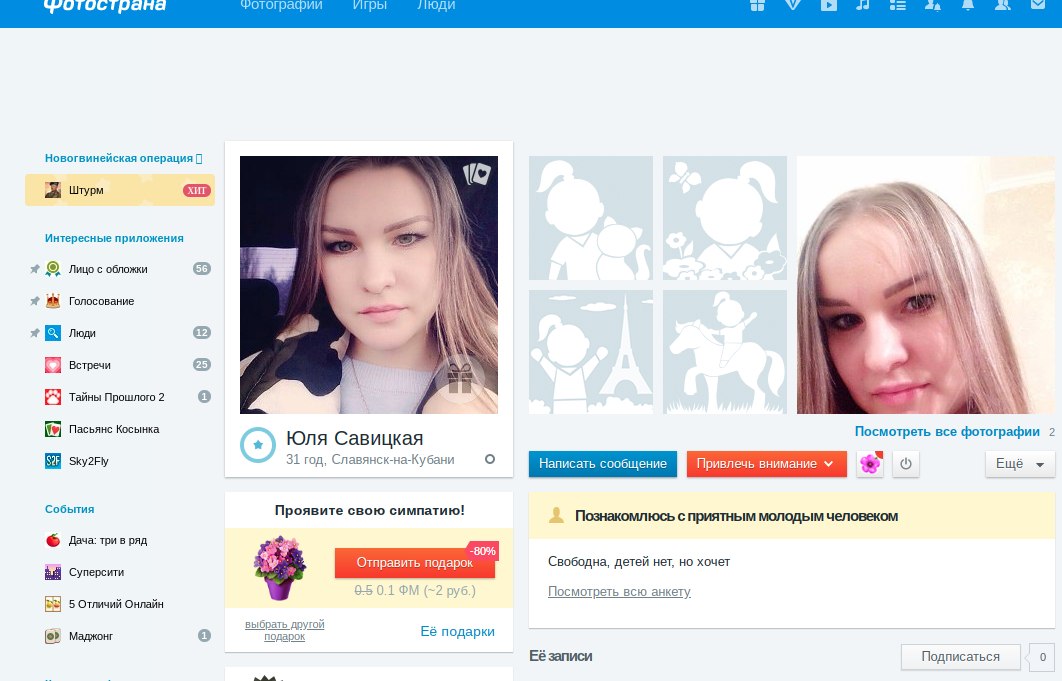The height and width of the screenshot is (681, 1062).
Task: Open Новогвинейская операция sidebar header
Action: coord(122,158)
